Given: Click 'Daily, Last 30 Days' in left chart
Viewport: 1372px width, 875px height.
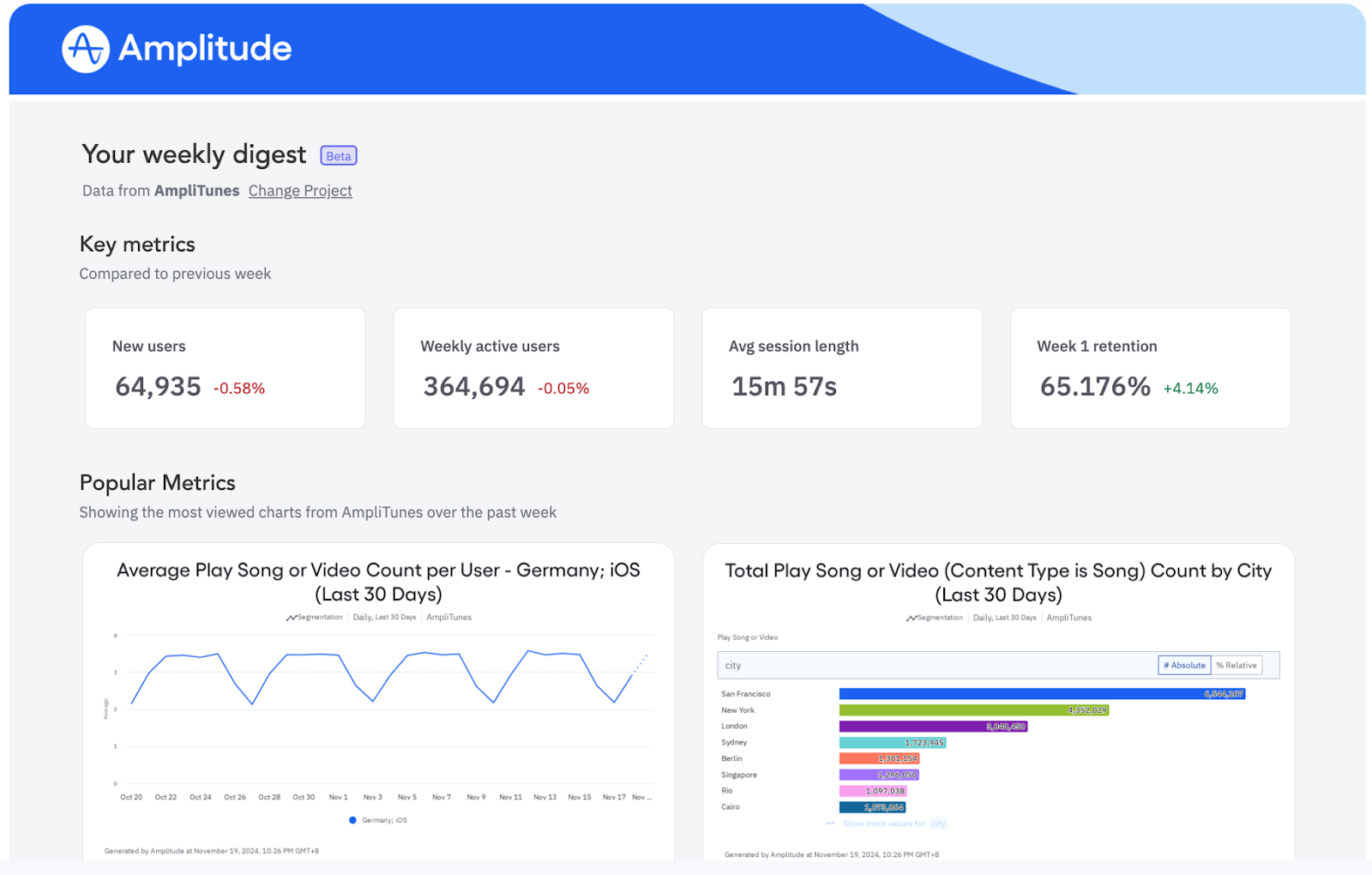Looking at the screenshot, I should click(x=384, y=618).
